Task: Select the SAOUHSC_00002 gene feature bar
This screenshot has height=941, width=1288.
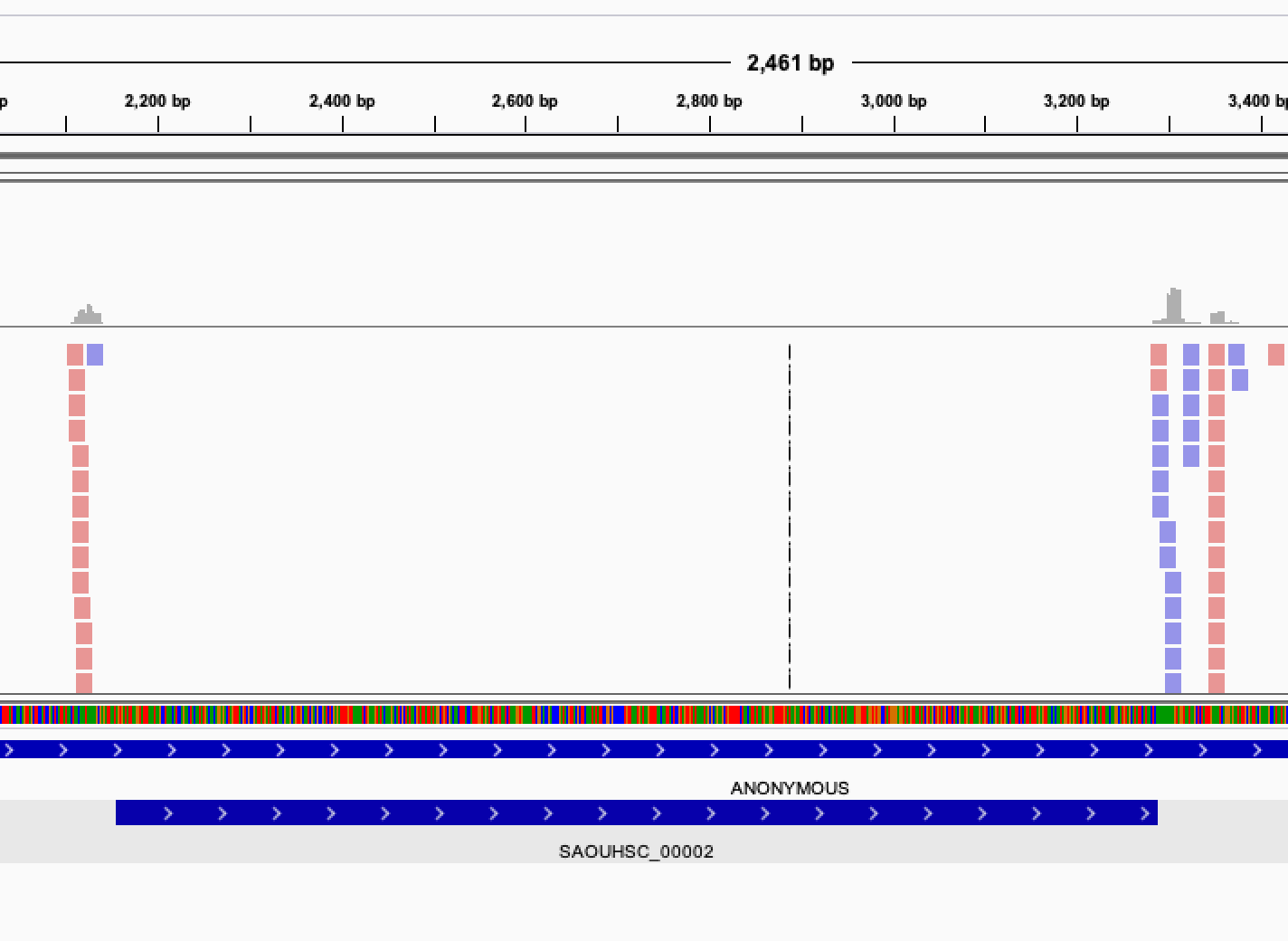Action: tap(637, 813)
